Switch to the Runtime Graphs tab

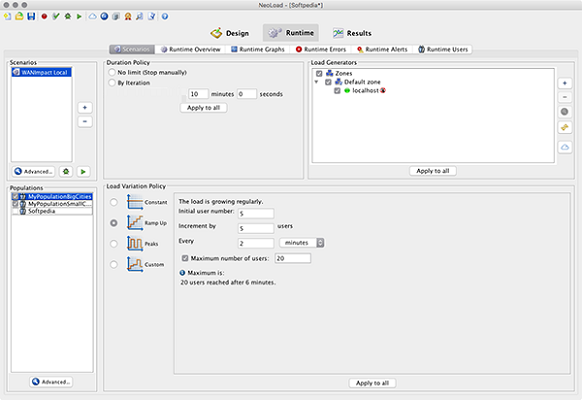258,49
